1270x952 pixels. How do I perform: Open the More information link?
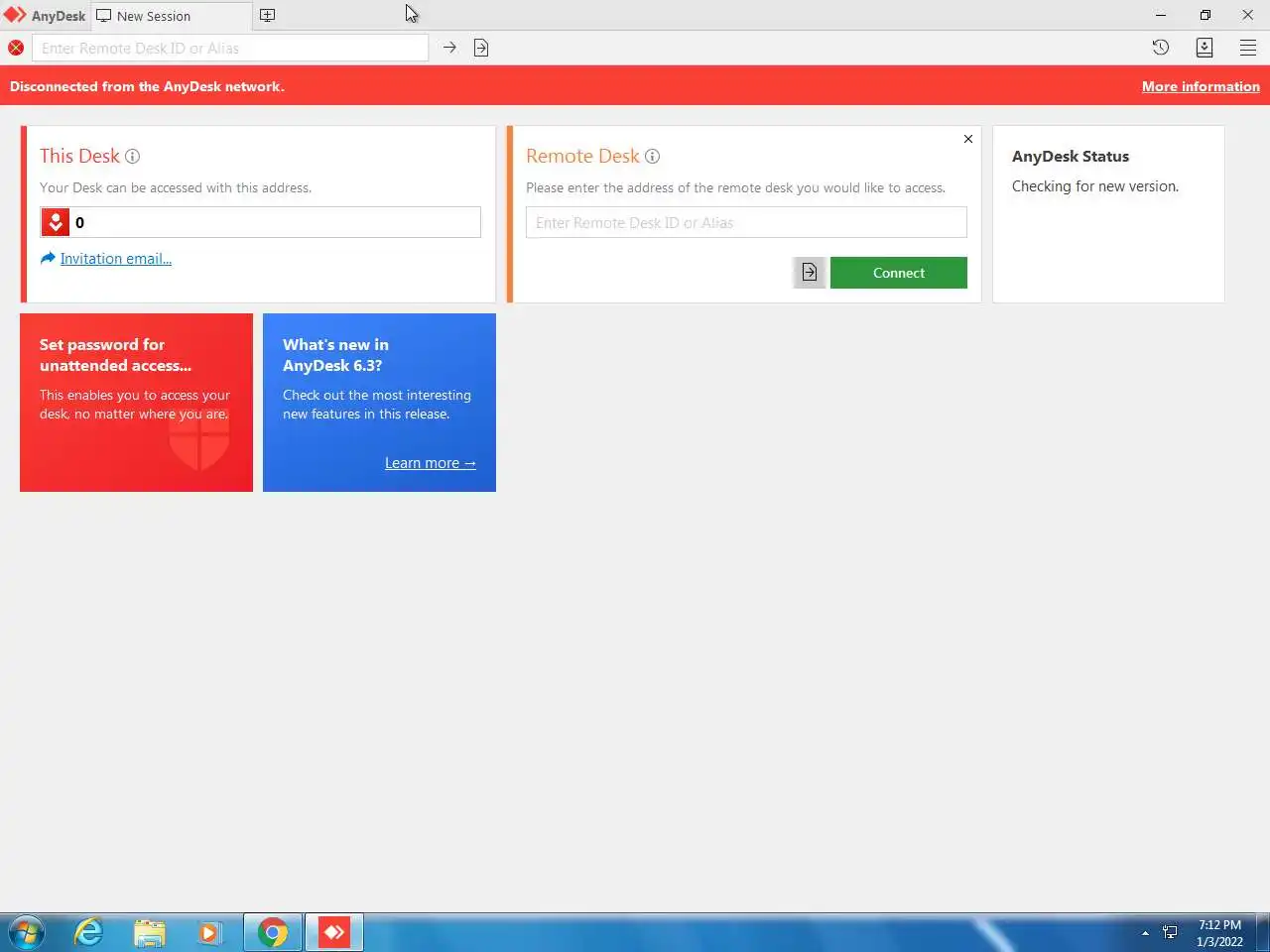[1201, 86]
